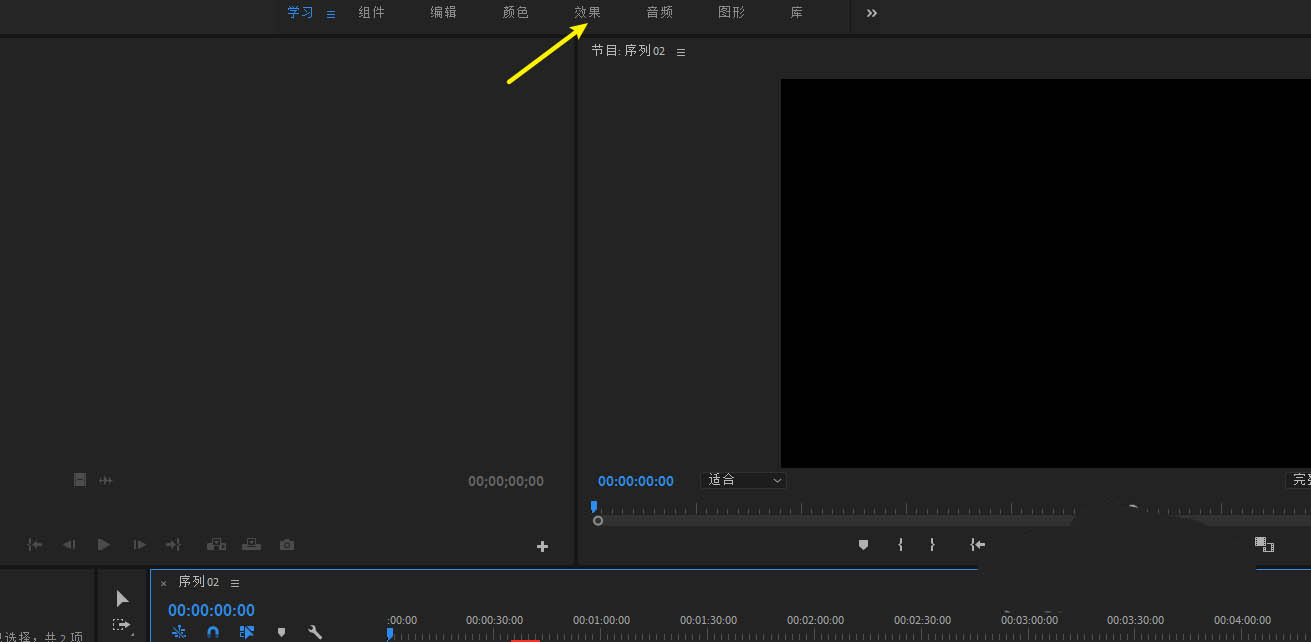Toggle Linked Selection in the timeline
The height and width of the screenshot is (642, 1311).
pos(247,632)
